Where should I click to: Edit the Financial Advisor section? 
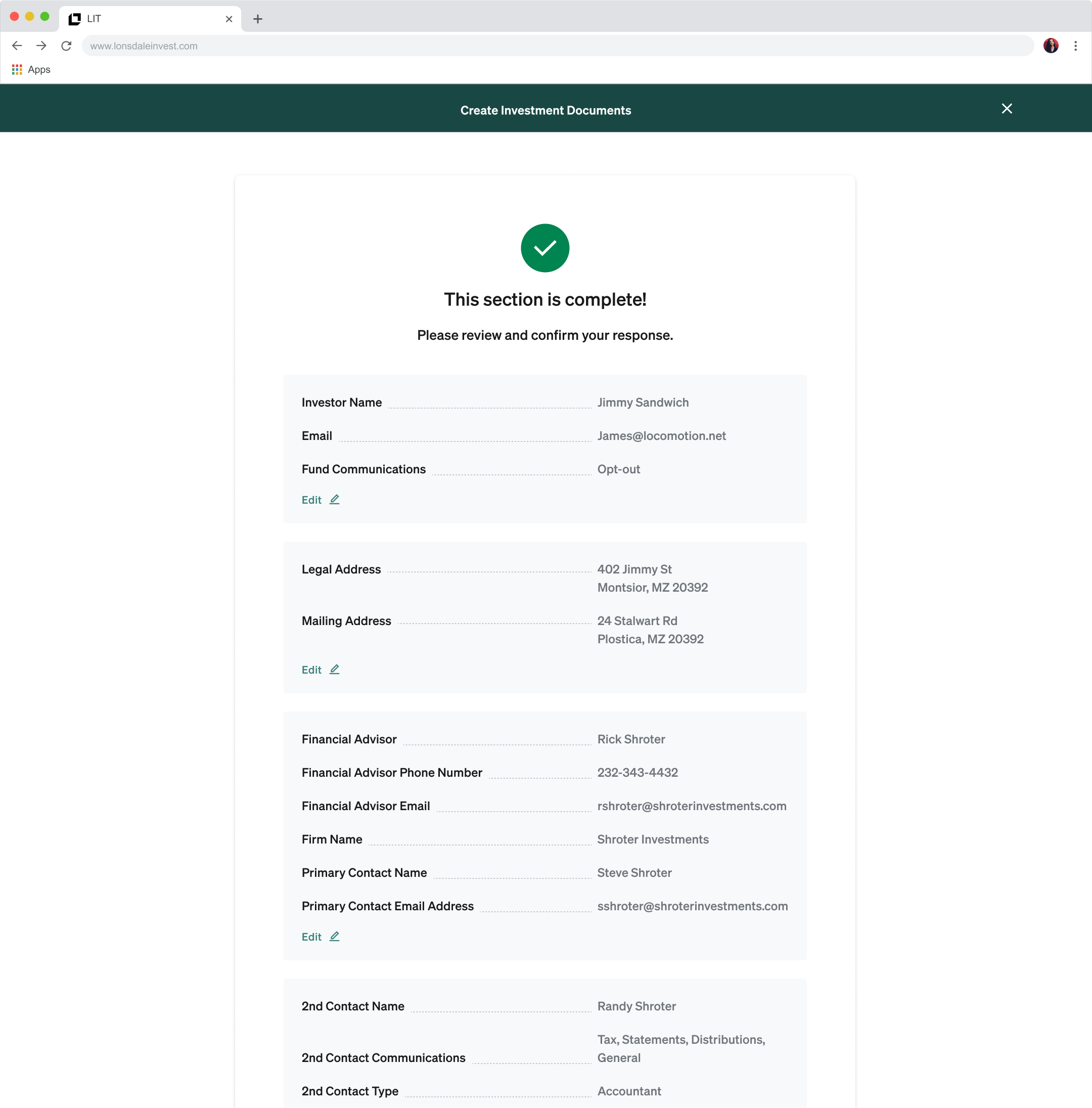pos(321,936)
